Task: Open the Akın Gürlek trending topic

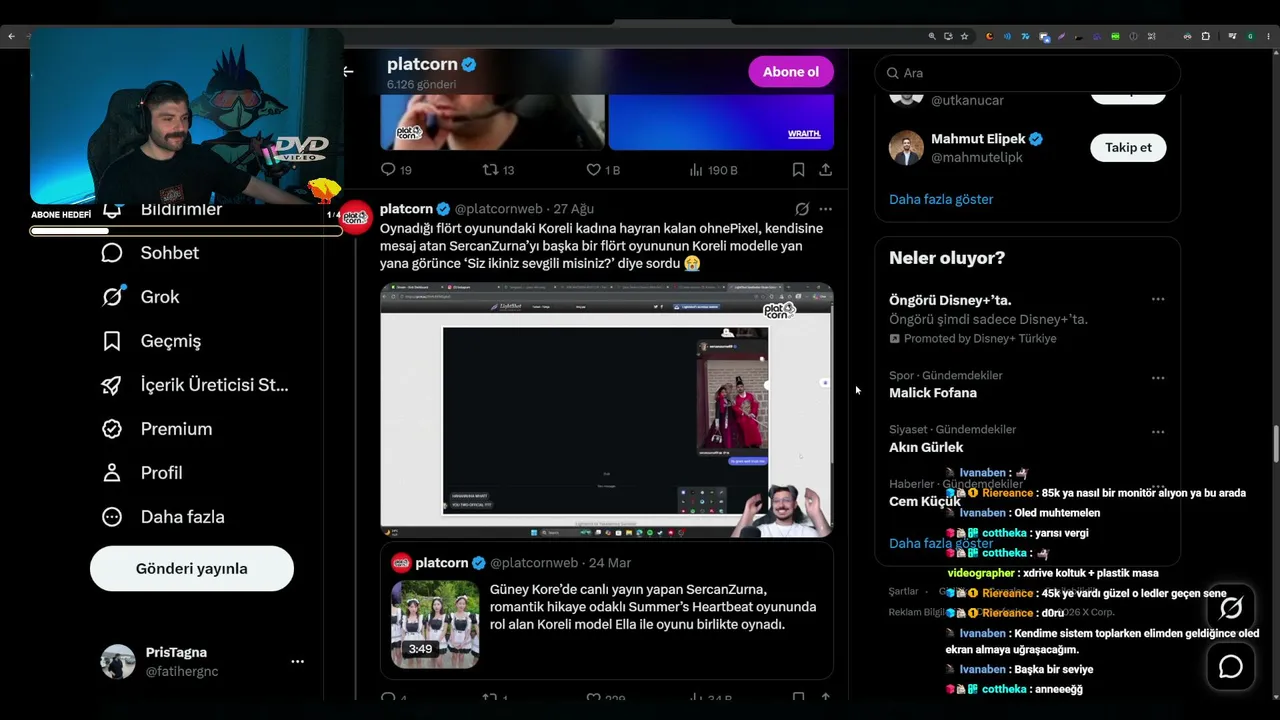Action: click(926, 447)
